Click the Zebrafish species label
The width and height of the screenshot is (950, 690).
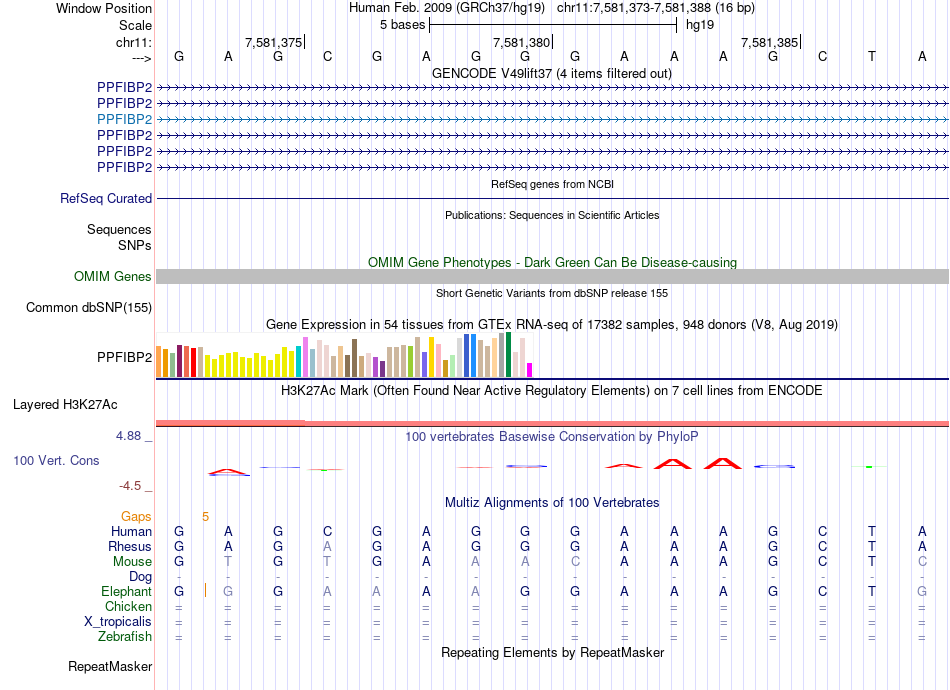pos(125,637)
